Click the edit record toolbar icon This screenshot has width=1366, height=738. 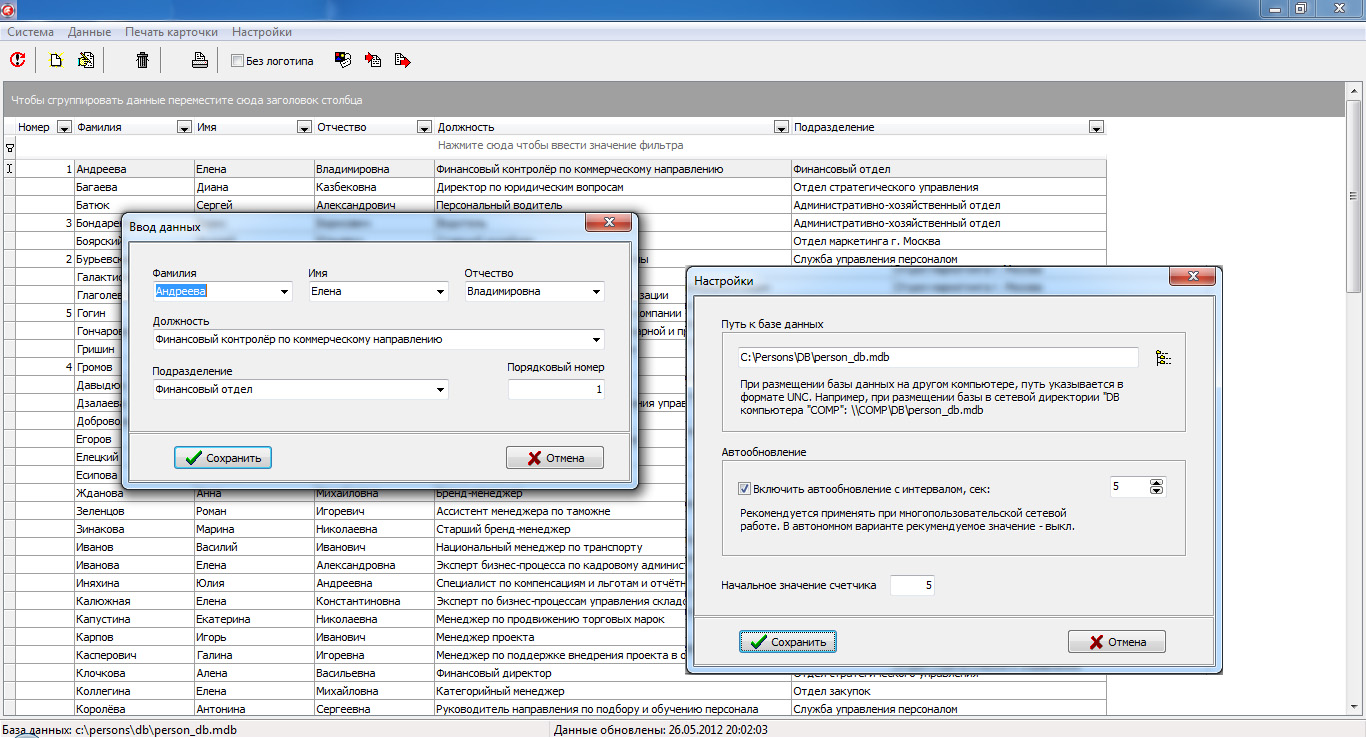click(x=86, y=61)
